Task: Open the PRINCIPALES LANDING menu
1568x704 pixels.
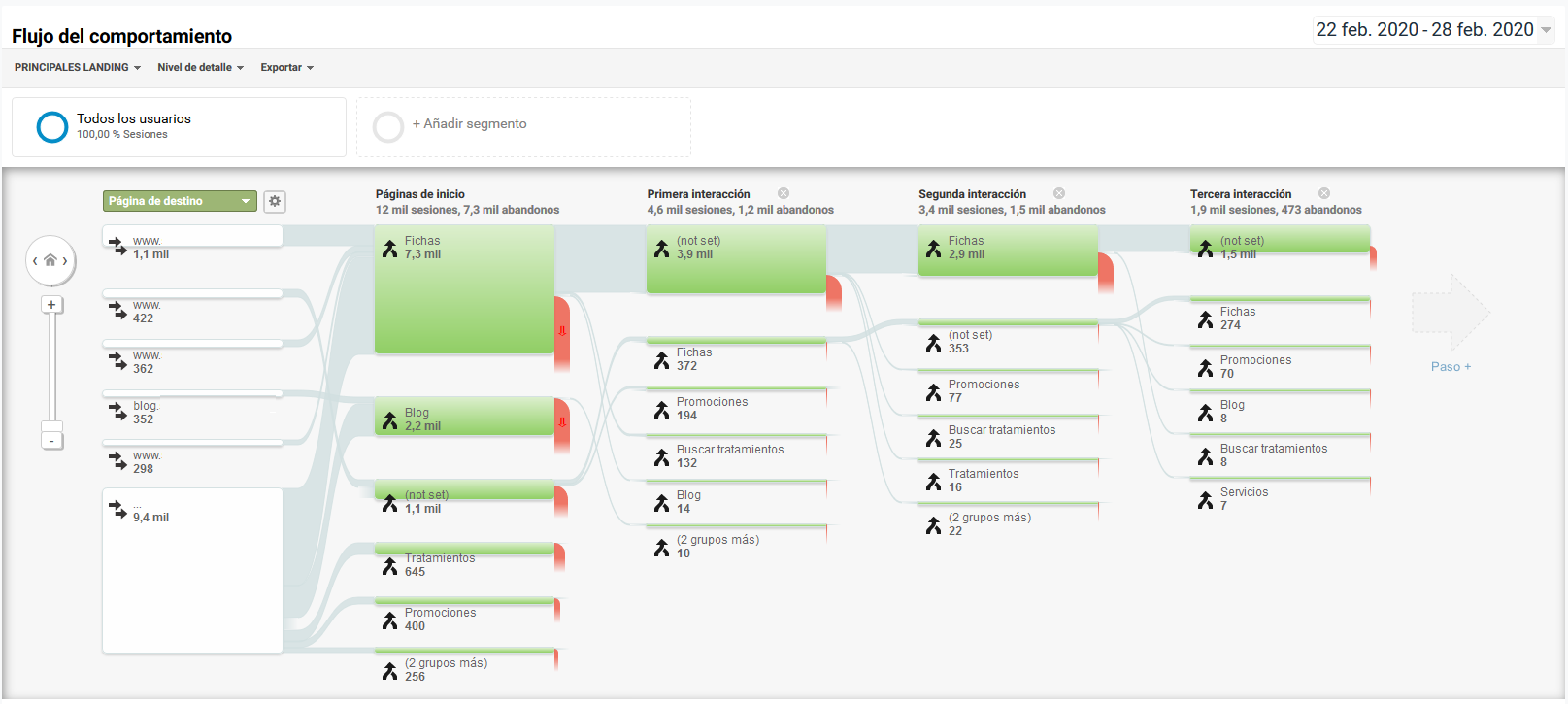Action: point(78,68)
